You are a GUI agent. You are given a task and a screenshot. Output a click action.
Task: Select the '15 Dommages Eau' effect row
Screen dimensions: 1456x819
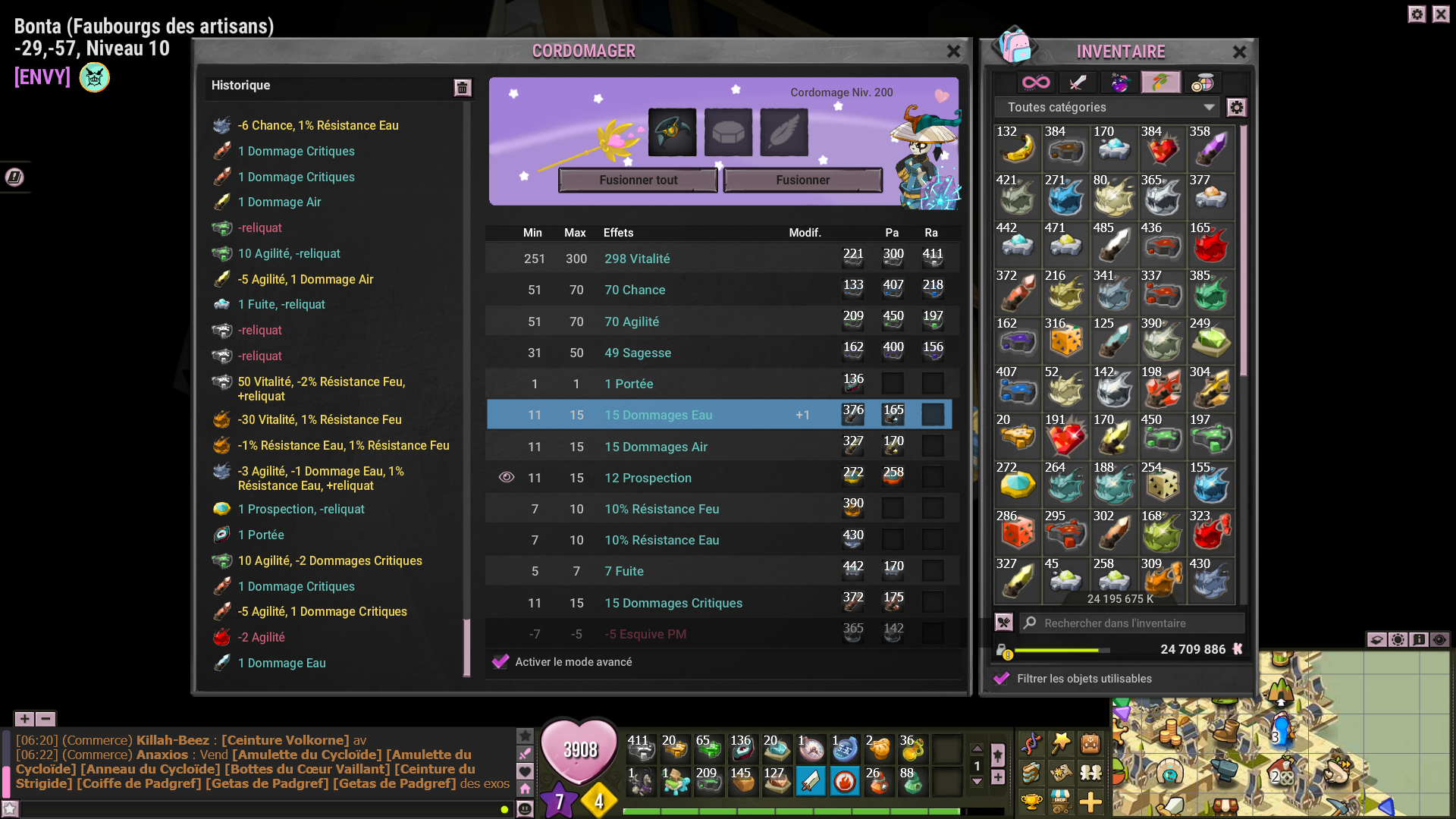pos(720,415)
